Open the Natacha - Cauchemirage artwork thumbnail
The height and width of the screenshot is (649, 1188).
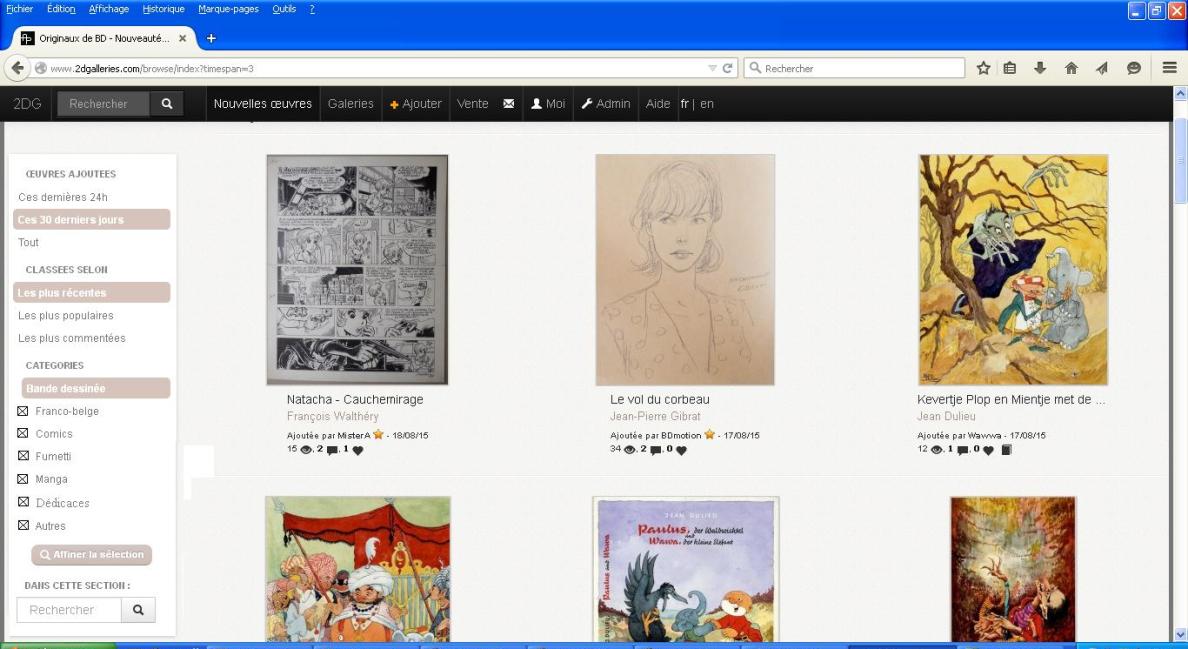[357, 269]
